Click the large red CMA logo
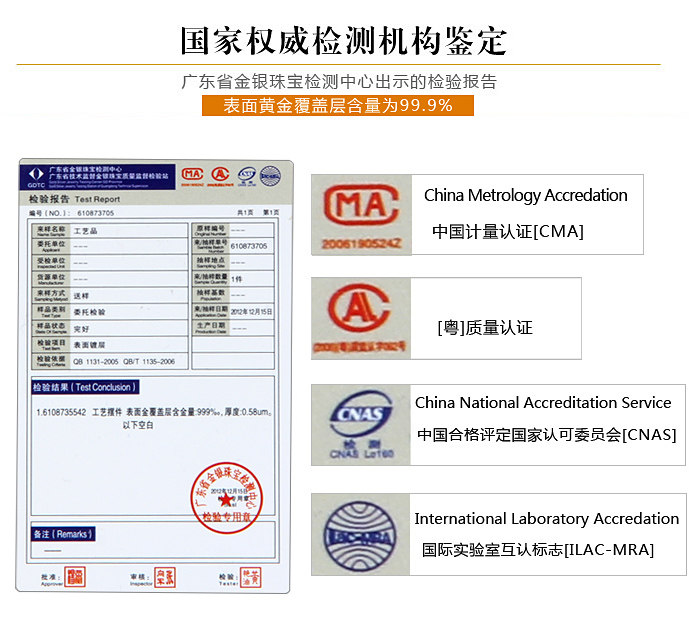 pyautogui.click(x=361, y=213)
